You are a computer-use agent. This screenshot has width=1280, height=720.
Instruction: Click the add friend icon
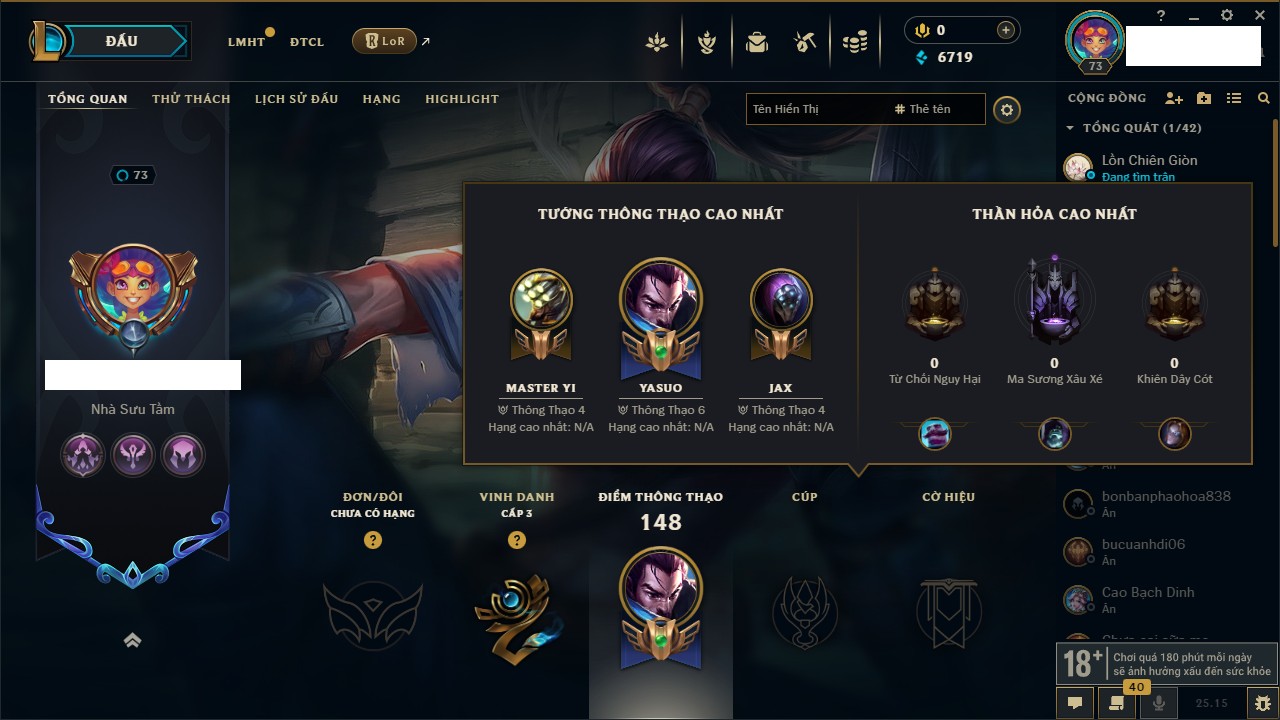(1174, 98)
